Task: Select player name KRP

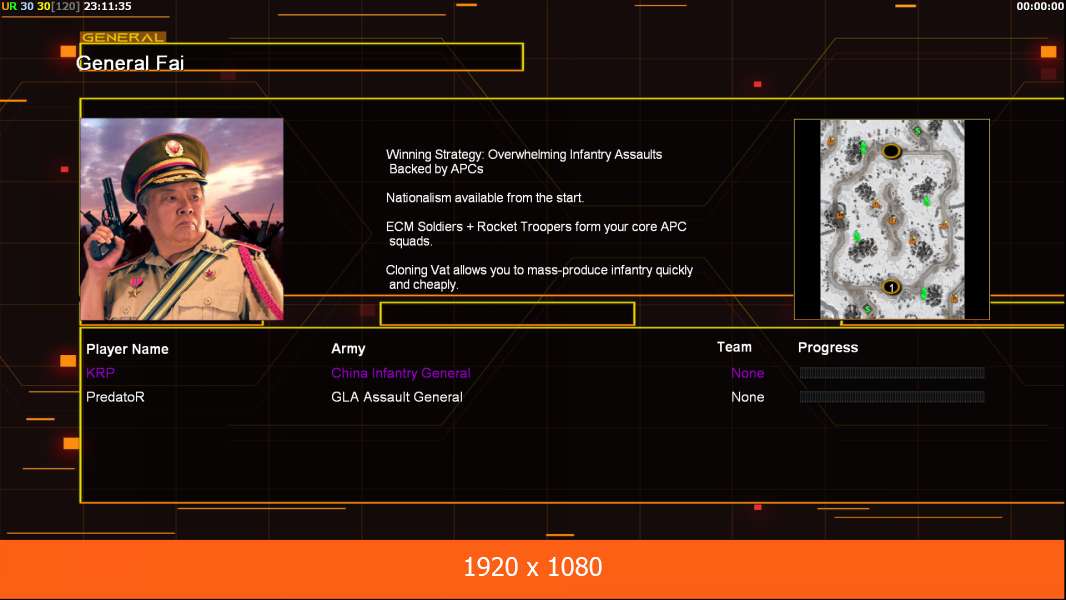Action: point(100,373)
